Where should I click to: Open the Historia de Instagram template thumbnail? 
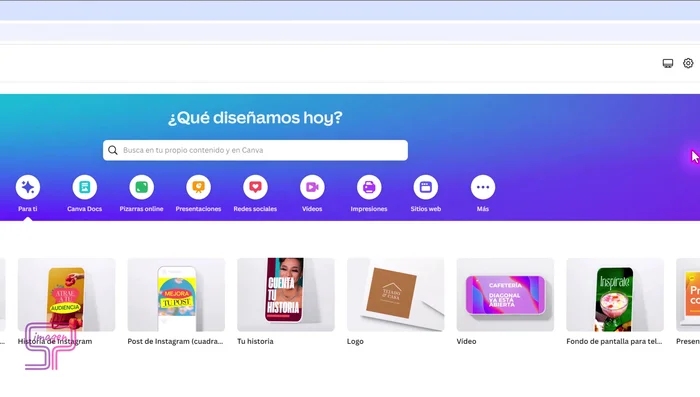click(67, 294)
